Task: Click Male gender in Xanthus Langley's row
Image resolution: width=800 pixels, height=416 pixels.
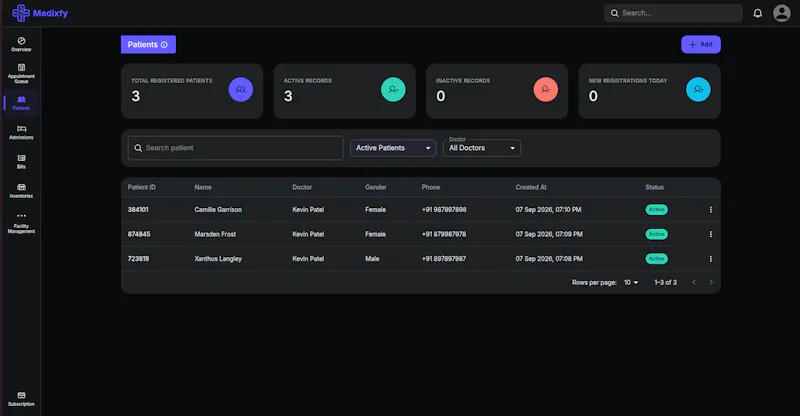Action: point(372,259)
